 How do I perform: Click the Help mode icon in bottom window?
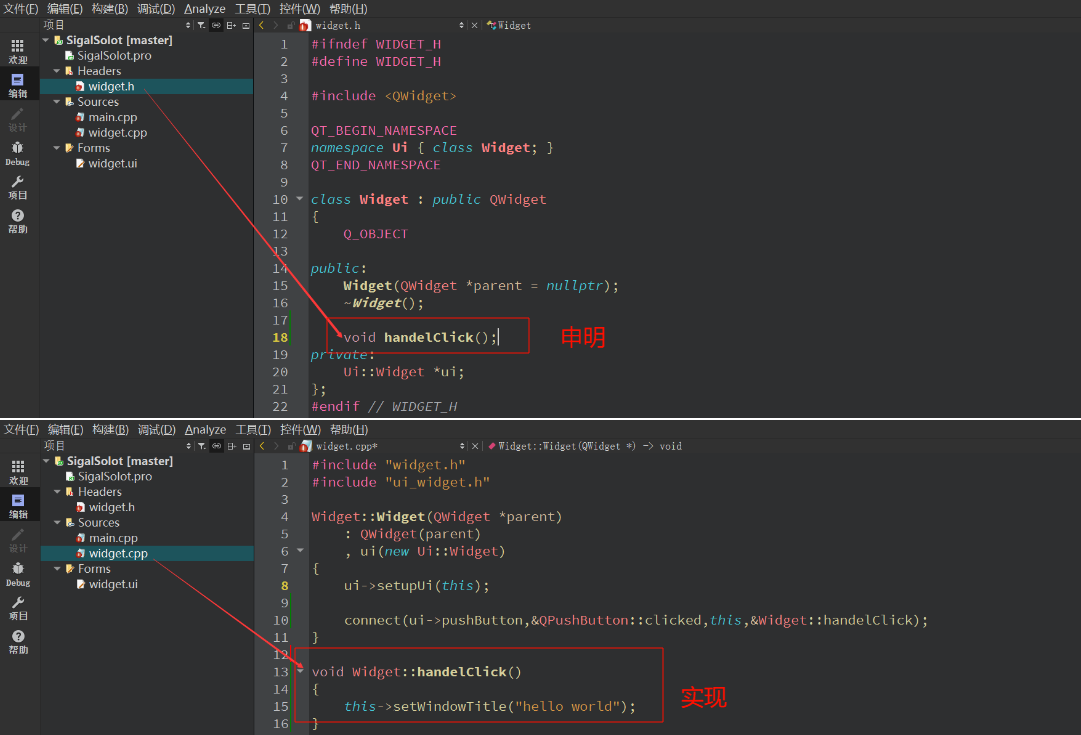click(x=18, y=640)
